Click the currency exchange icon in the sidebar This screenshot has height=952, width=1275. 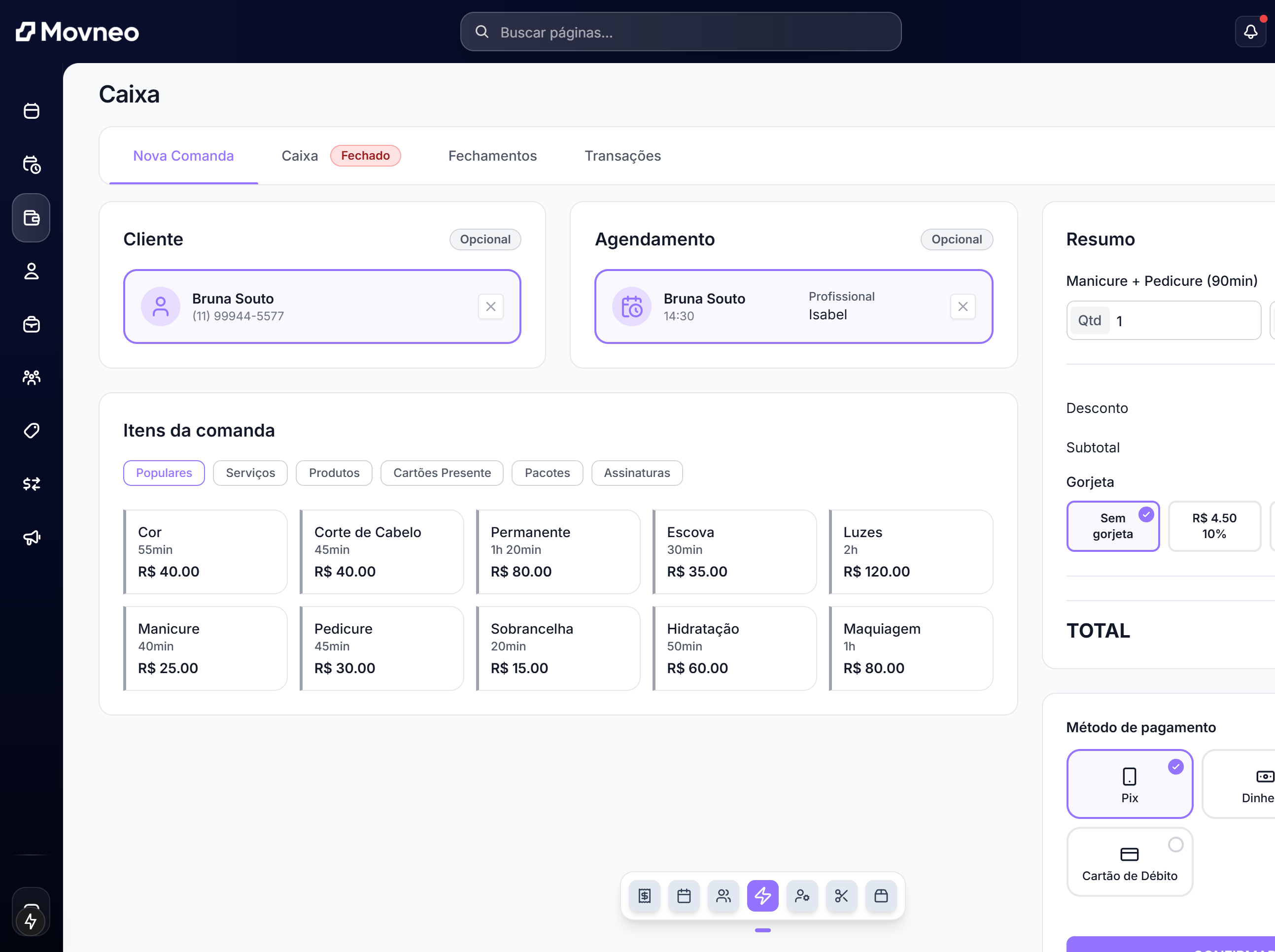tap(31, 483)
